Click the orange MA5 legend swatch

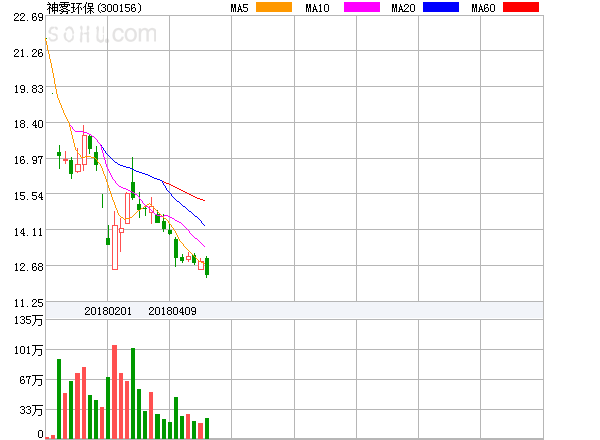pyautogui.click(x=274, y=7)
